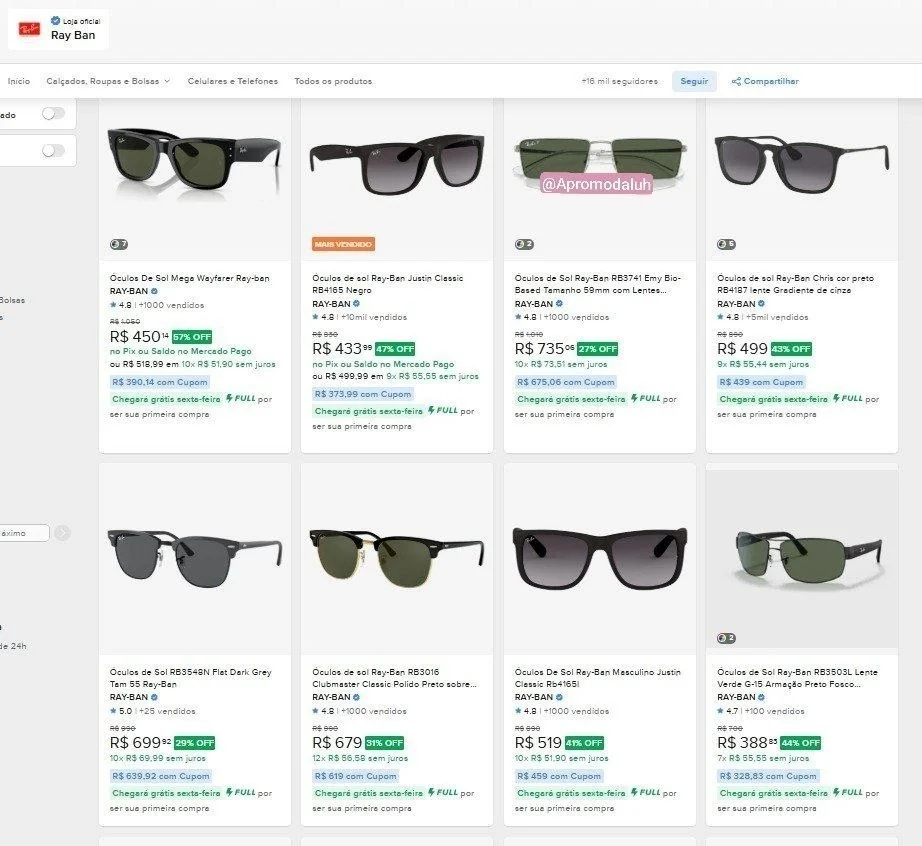Open the 2 color variations badge on RB3741 Emy
The image size is (922, 846).
524,244
